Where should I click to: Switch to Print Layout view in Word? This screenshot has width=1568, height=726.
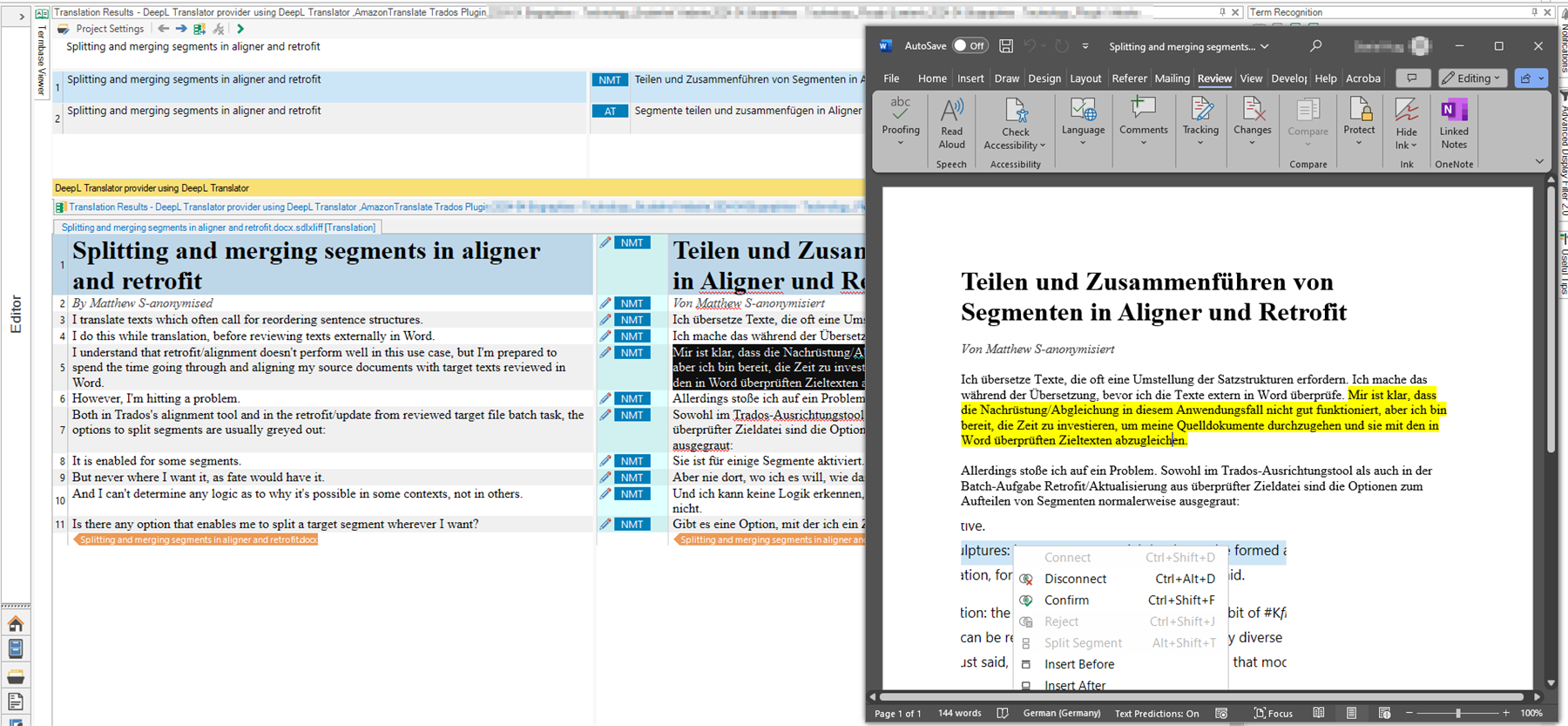point(1351,713)
